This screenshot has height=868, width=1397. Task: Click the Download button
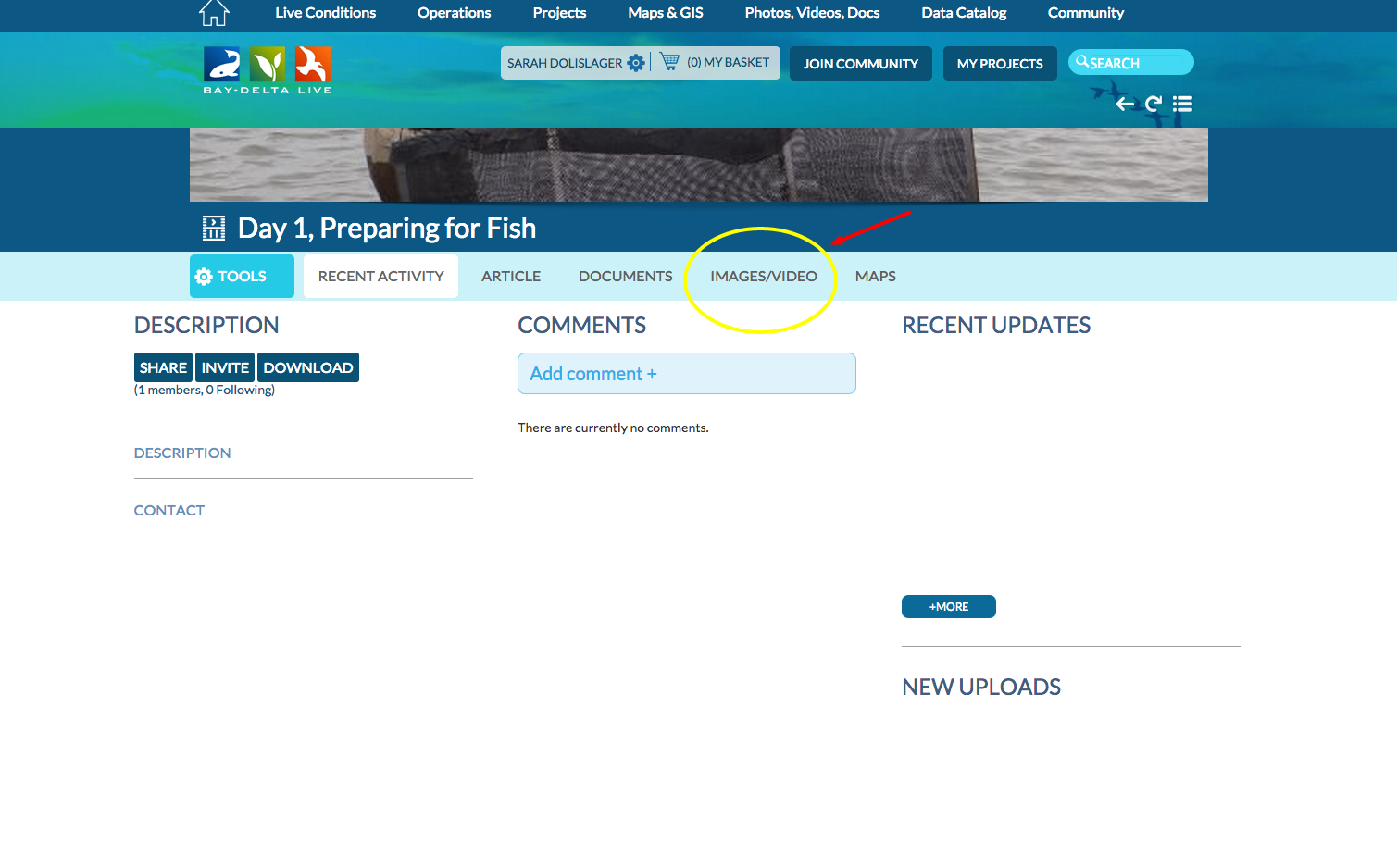[x=307, y=367]
